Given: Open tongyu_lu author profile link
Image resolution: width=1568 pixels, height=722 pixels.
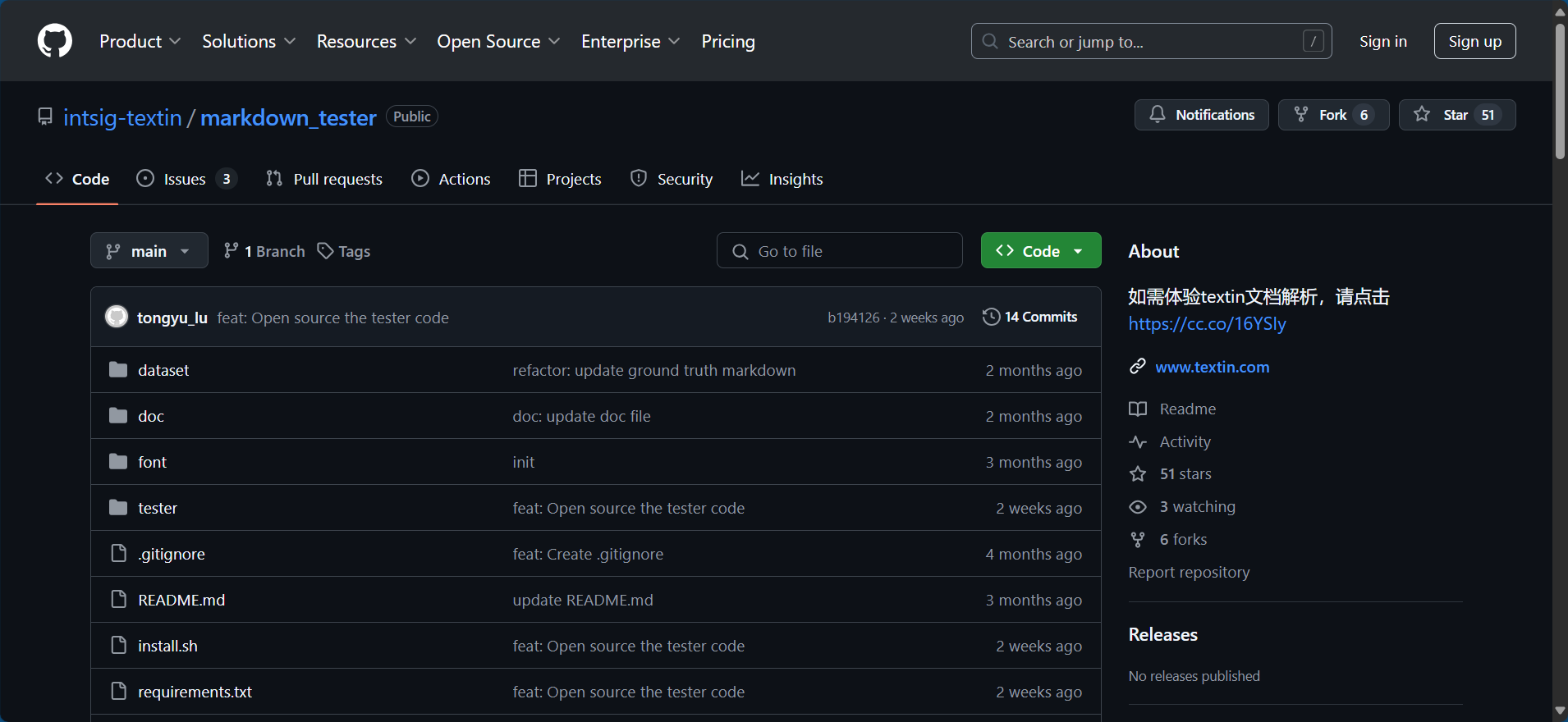Looking at the screenshot, I should [172, 318].
